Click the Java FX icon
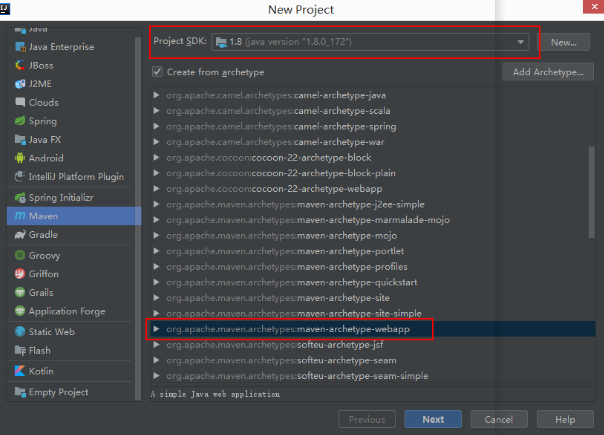 pos(20,139)
